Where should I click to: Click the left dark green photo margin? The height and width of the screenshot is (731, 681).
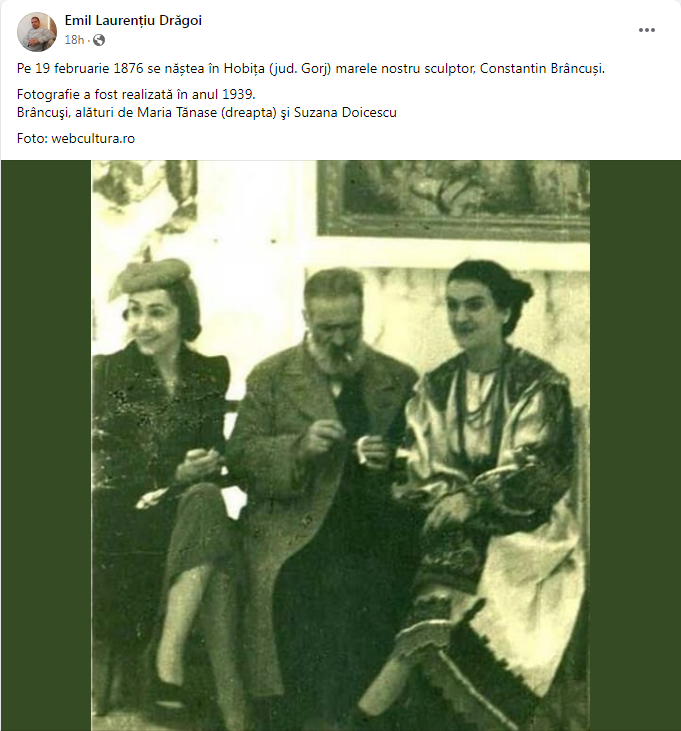click(x=46, y=445)
